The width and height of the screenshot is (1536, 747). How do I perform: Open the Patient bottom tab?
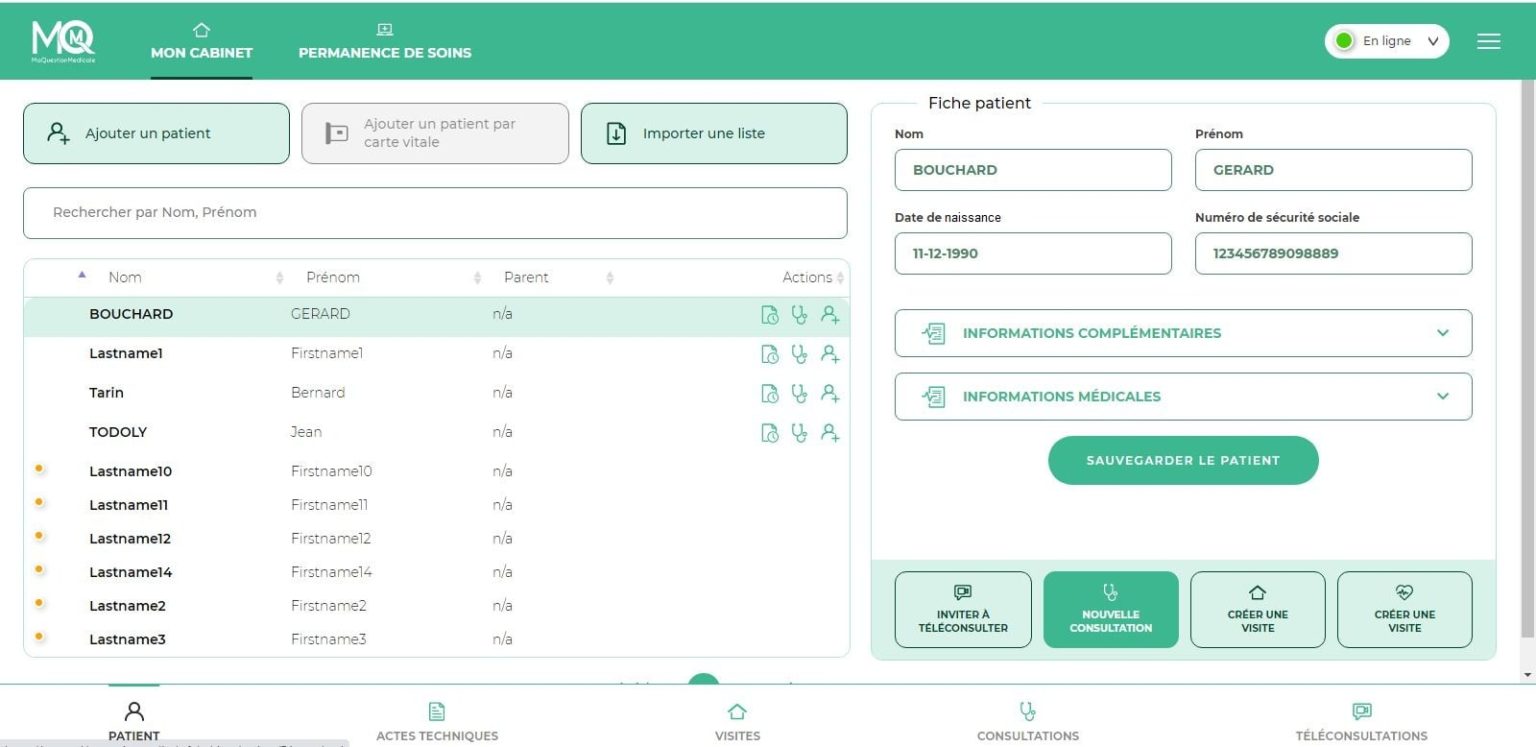tap(134, 721)
